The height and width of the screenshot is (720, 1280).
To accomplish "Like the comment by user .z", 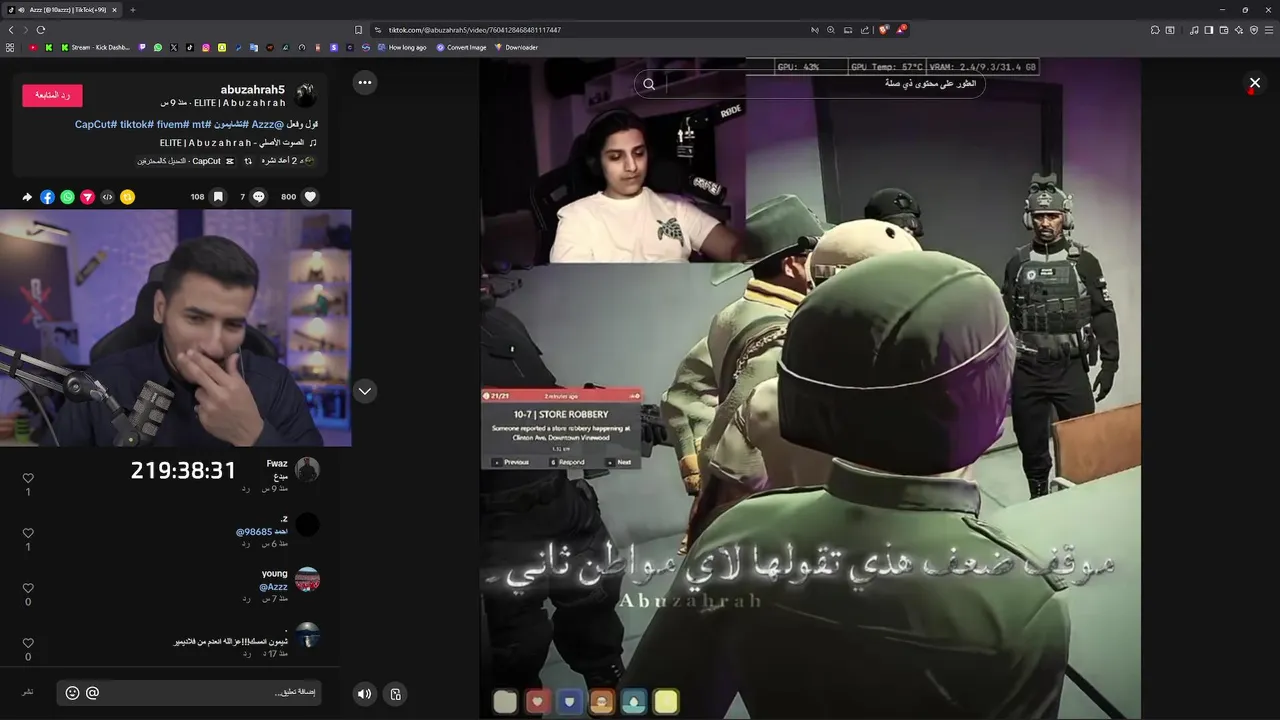I will pos(28,534).
